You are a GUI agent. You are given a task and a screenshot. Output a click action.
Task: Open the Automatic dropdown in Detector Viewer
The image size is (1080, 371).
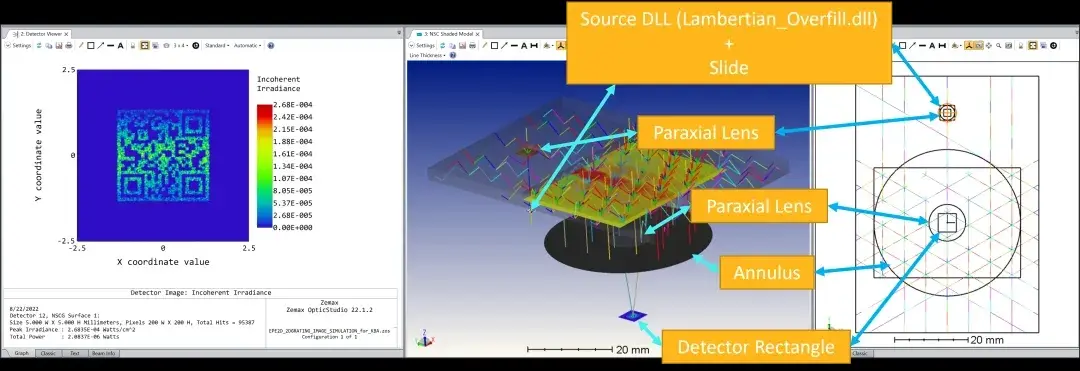[247, 45]
